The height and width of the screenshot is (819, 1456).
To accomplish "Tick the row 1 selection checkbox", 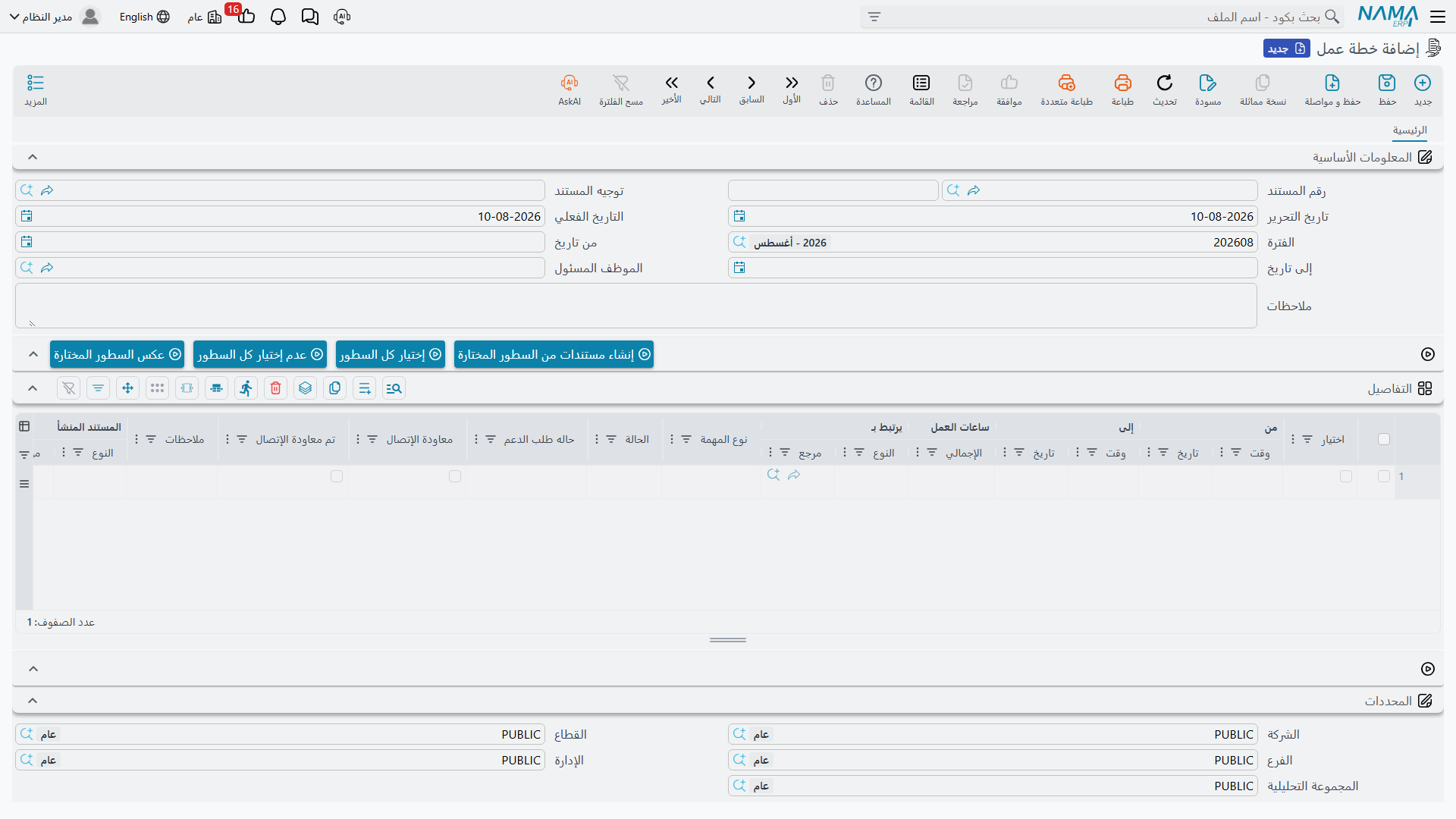I will [1384, 476].
